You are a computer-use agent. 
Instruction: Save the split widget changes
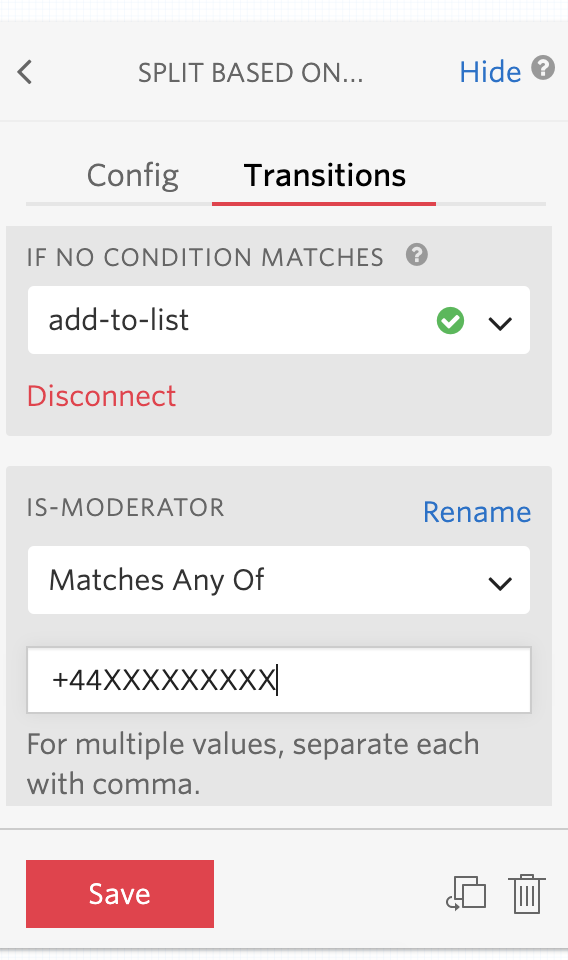(x=120, y=894)
